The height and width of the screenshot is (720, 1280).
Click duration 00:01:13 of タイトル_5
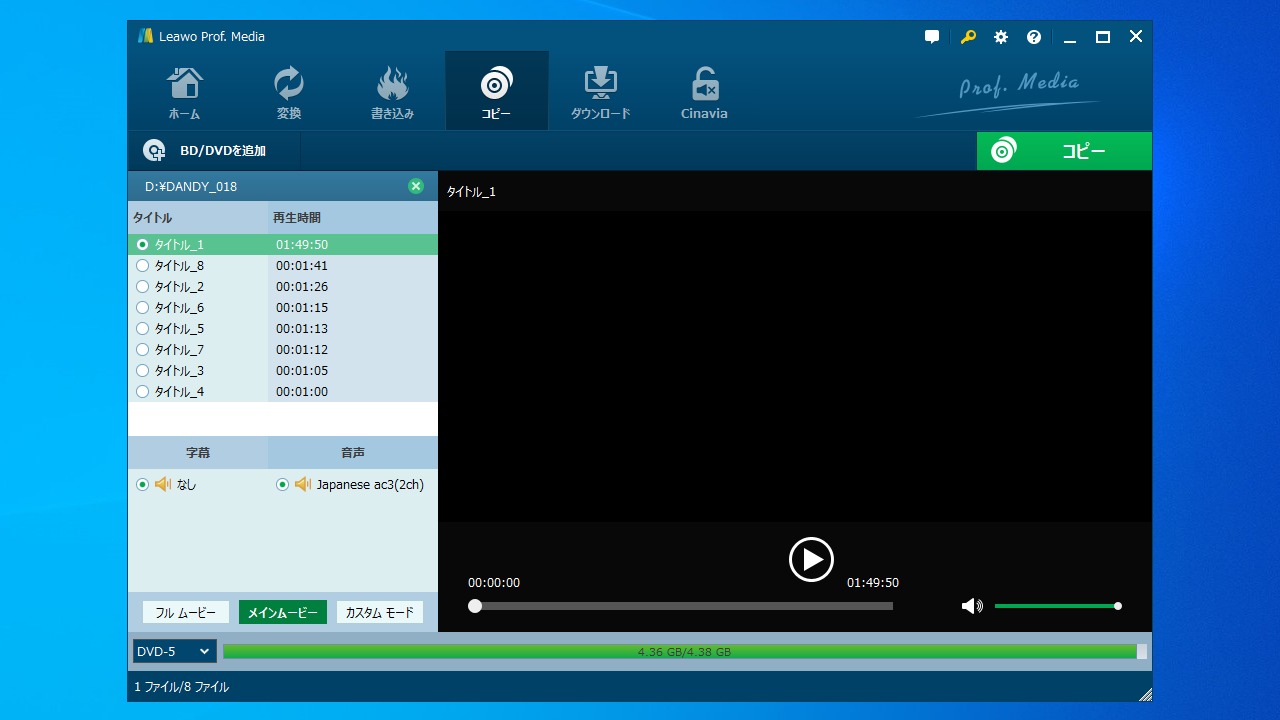click(302, 328)
